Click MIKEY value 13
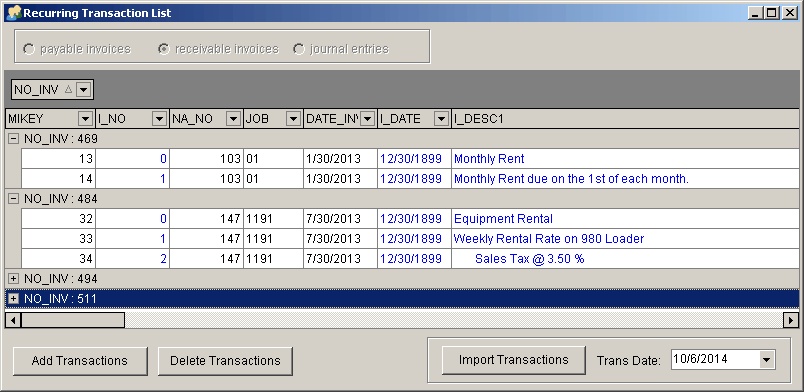Screen dimensions: 804x392 click(58, 159)
